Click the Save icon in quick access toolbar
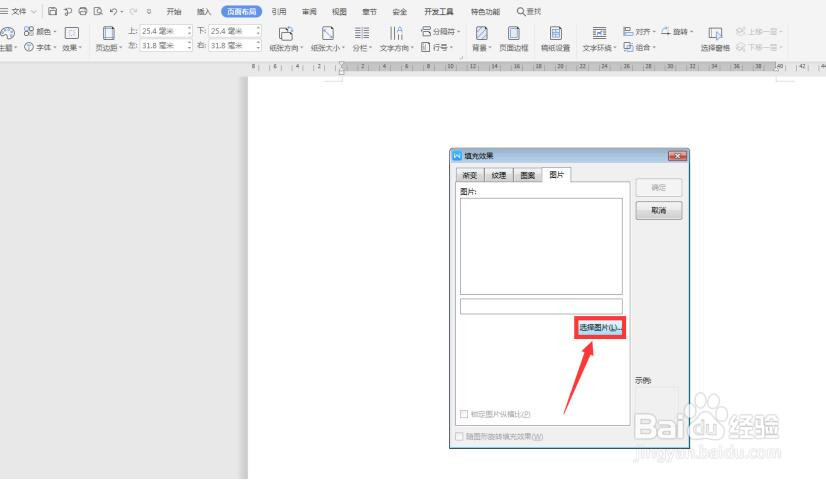This screenshot has width=826, height=481. (x=52, y=11)
